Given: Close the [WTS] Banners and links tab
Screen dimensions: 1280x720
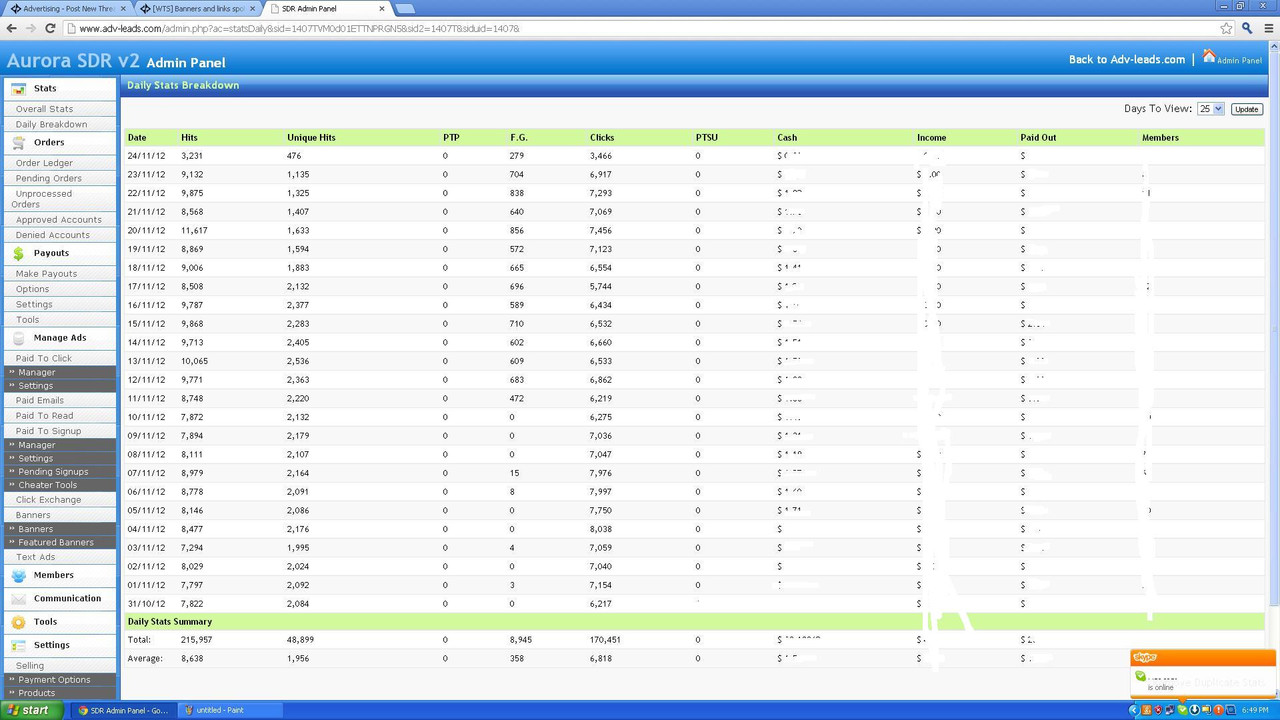Looking at the screenshot, I should (252, 9).
